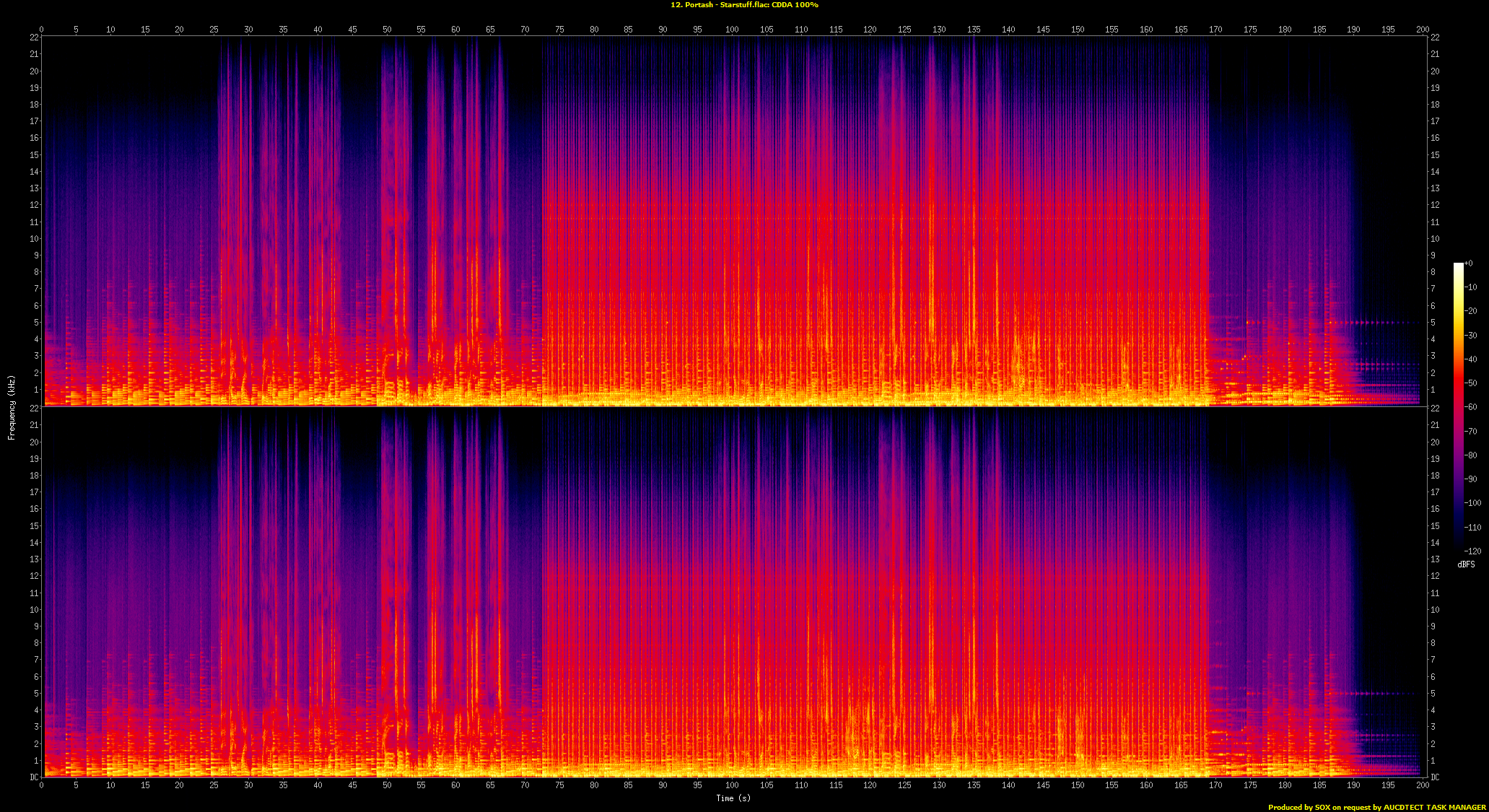Click the "15" kHz label on lower channel's right axis
Image resolution: width=1489 pixels, height=812 pixels.
1435,525
